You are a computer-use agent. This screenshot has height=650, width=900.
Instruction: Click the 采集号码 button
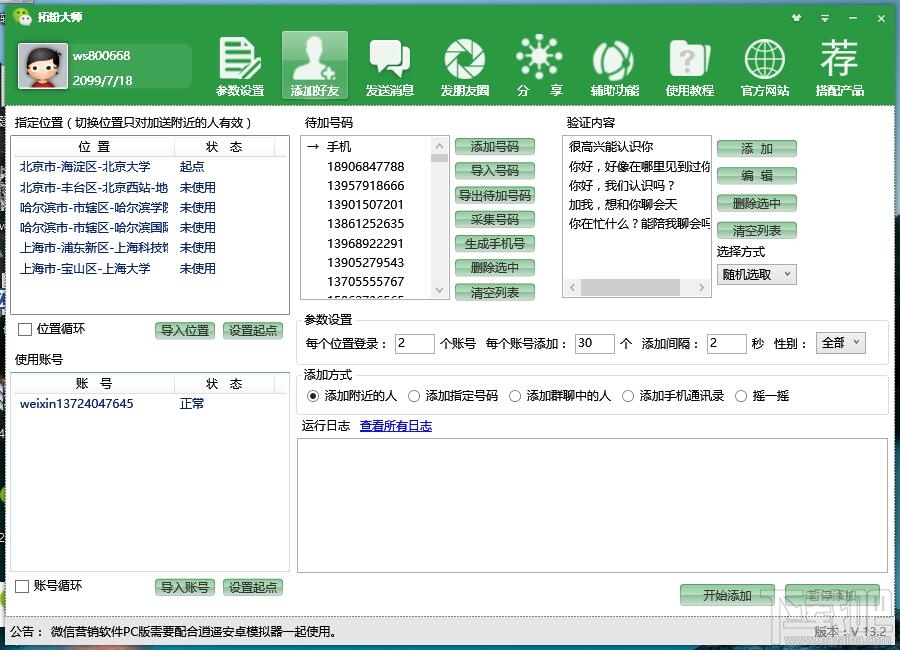pos(495,219)
